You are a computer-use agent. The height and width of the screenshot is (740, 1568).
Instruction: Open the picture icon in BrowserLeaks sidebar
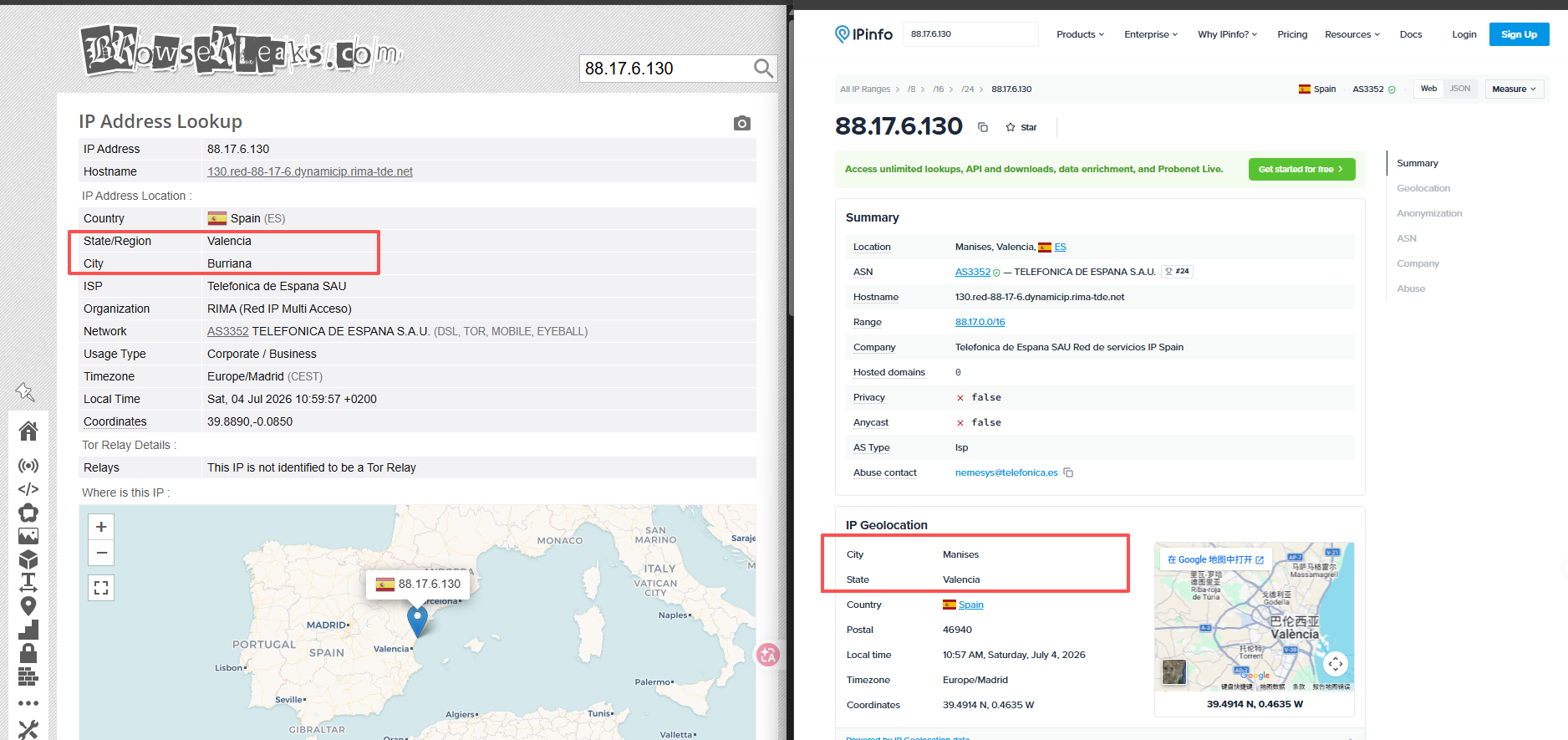click(x=28, y=536)
